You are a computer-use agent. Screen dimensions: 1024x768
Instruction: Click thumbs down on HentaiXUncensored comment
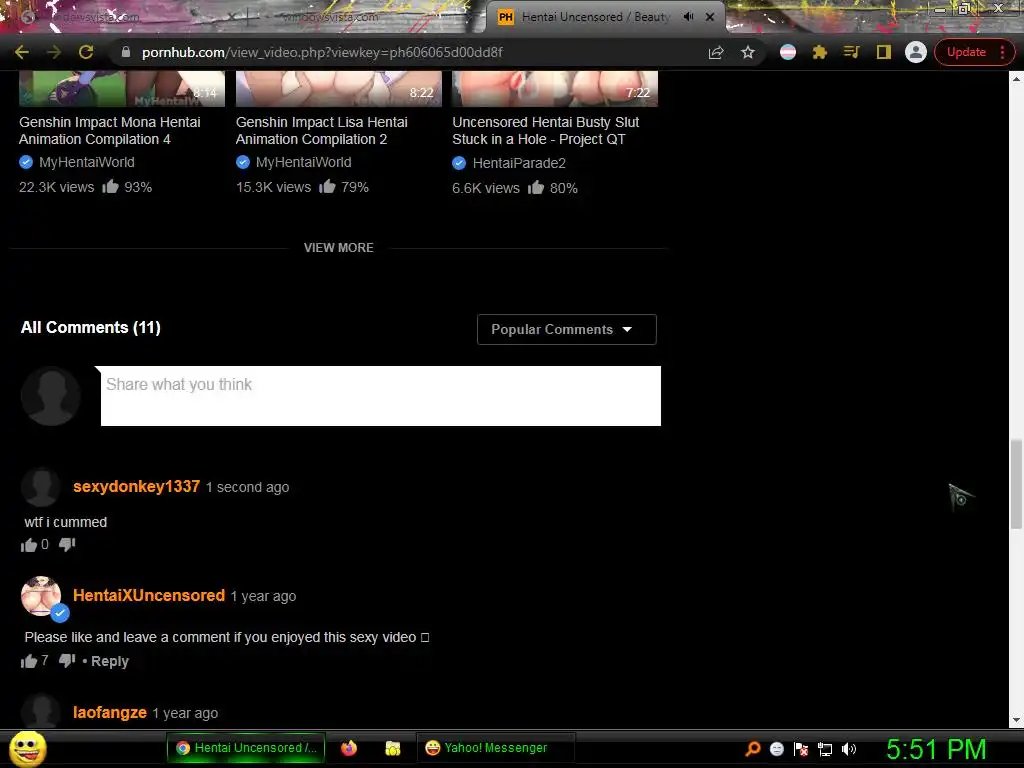(67, 661)
